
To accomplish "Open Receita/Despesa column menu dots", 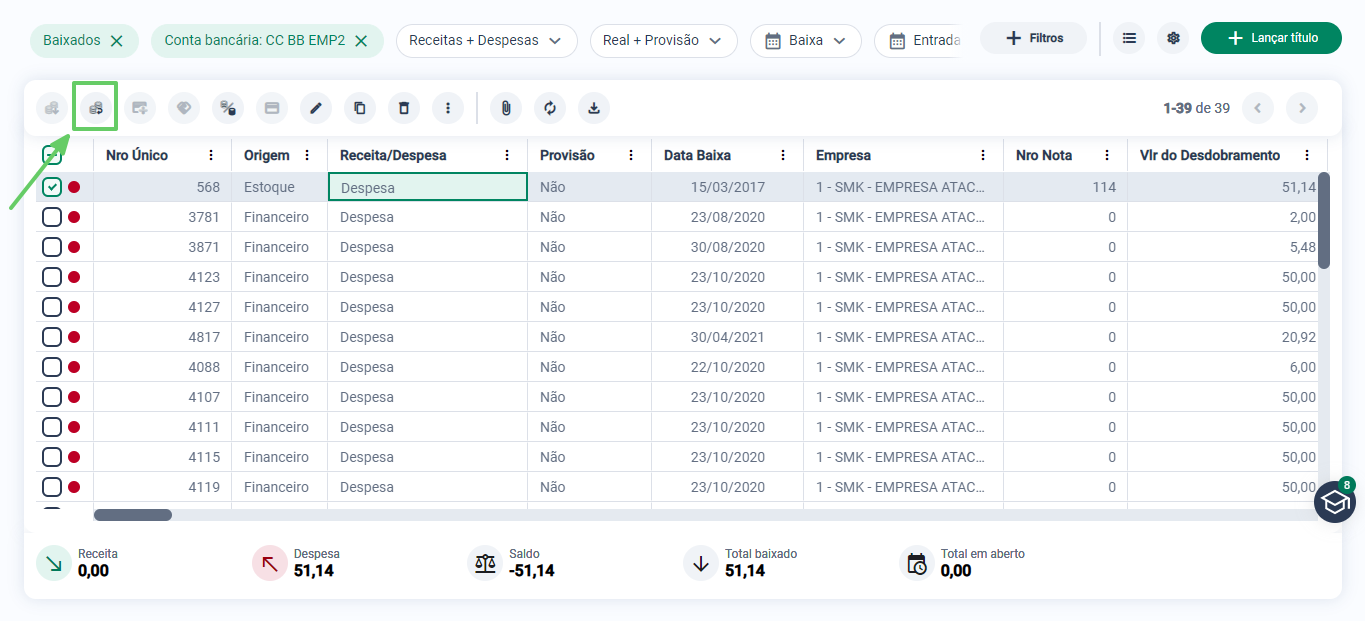I will [507, 155].
